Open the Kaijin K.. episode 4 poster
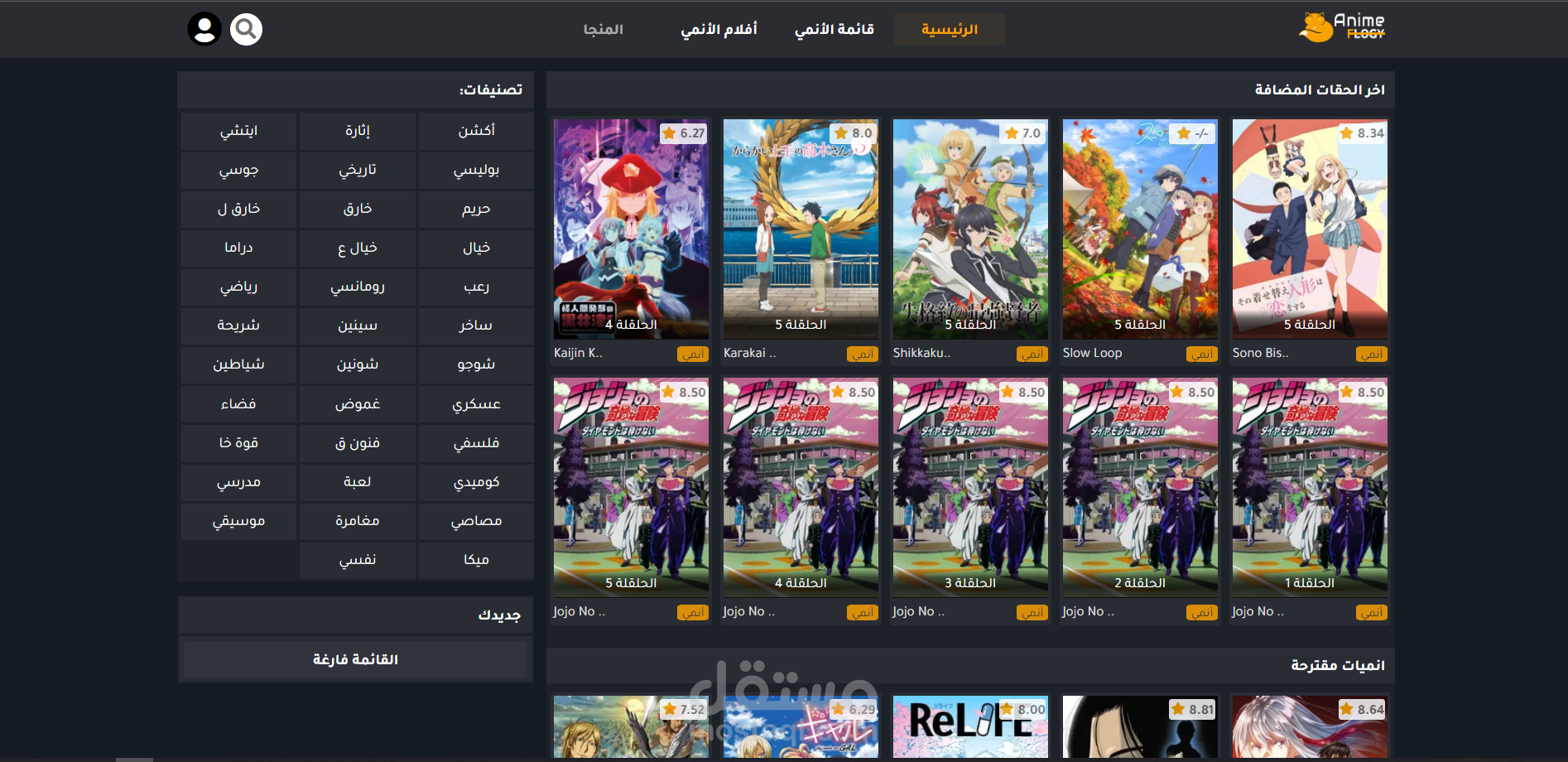This screenshot has width=1568, height=762. (631, 229)
